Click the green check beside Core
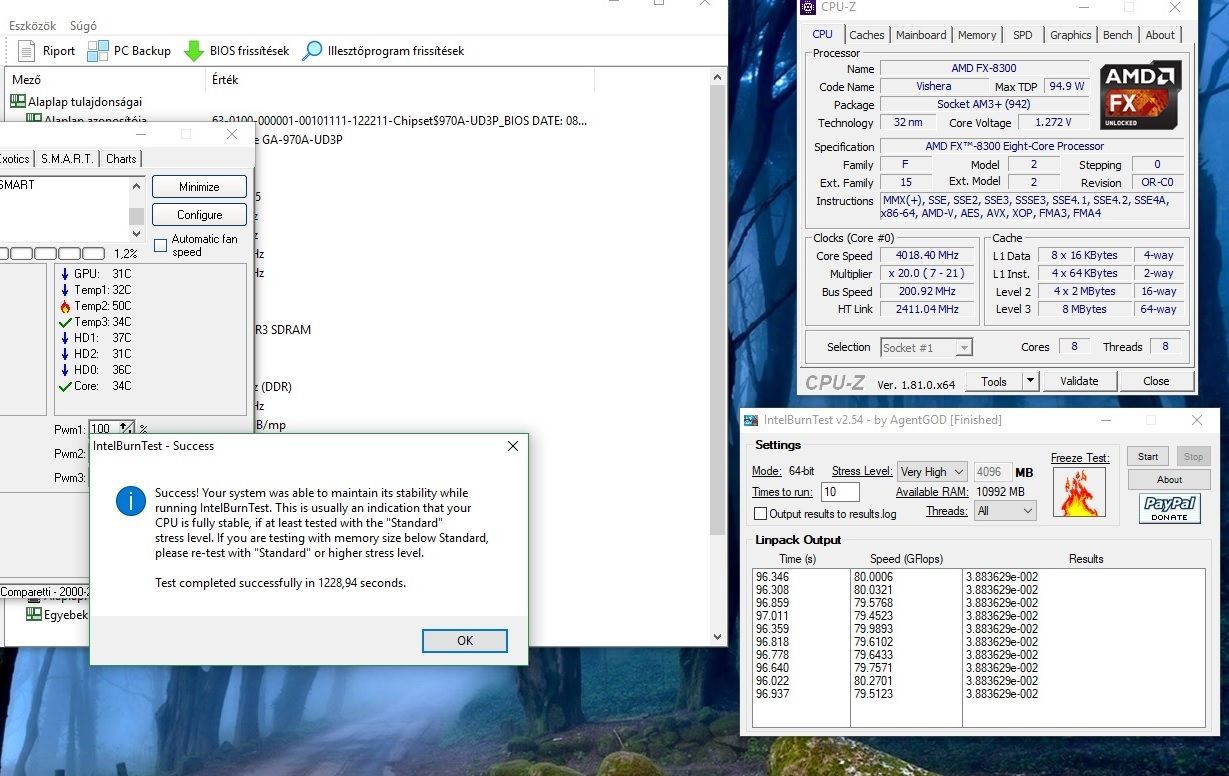Screen dimensions: 1229x776 [x=65, y=386]
